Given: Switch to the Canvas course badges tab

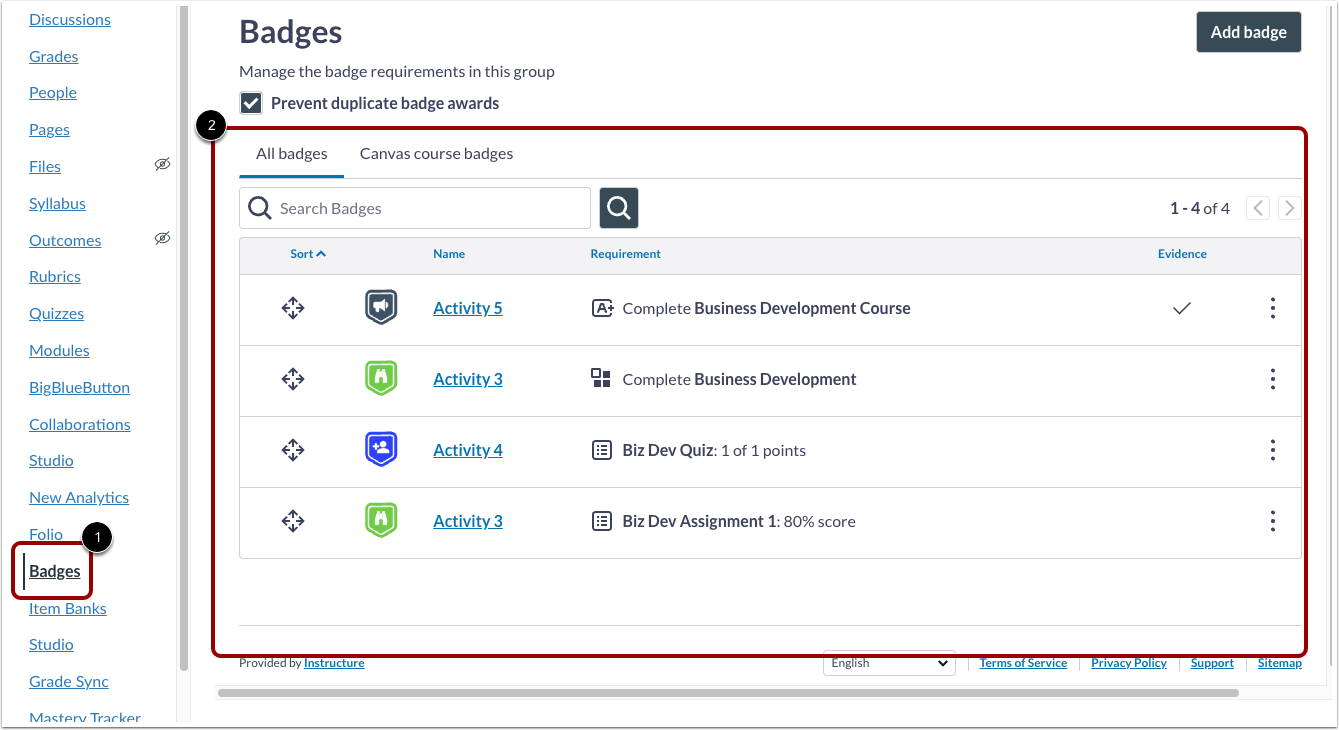Looking at the screenshot, I should 436,154.
